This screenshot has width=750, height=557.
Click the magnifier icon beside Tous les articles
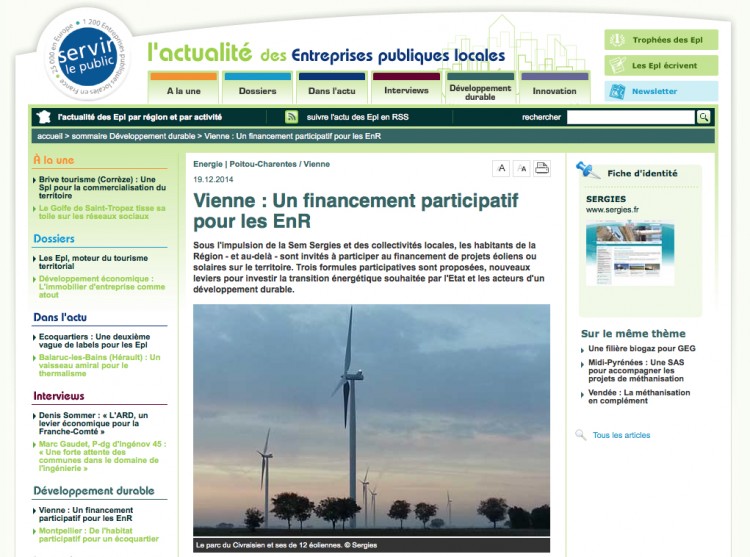[x=581, y=435]
